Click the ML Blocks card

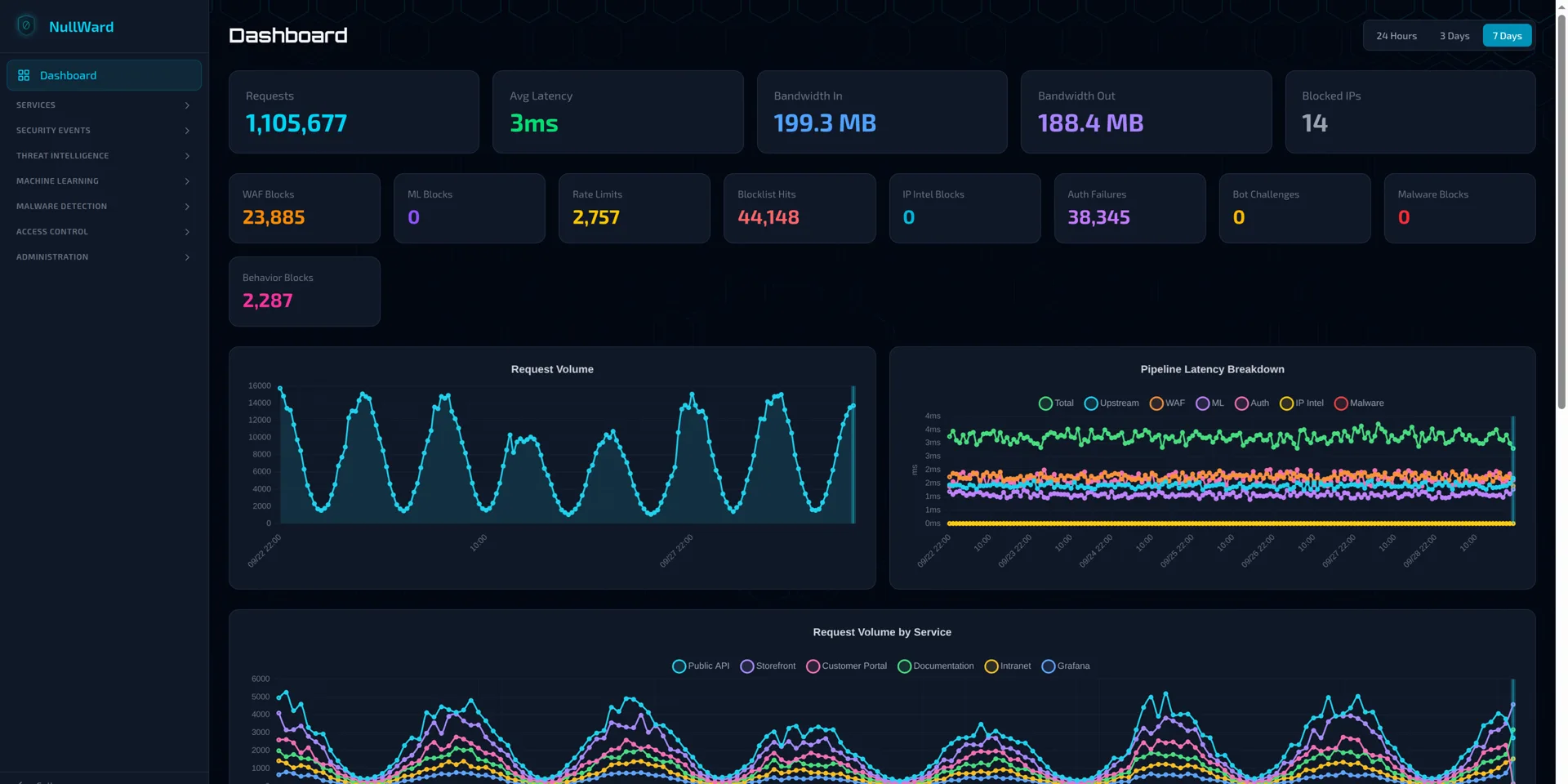(x=470, y=208)
